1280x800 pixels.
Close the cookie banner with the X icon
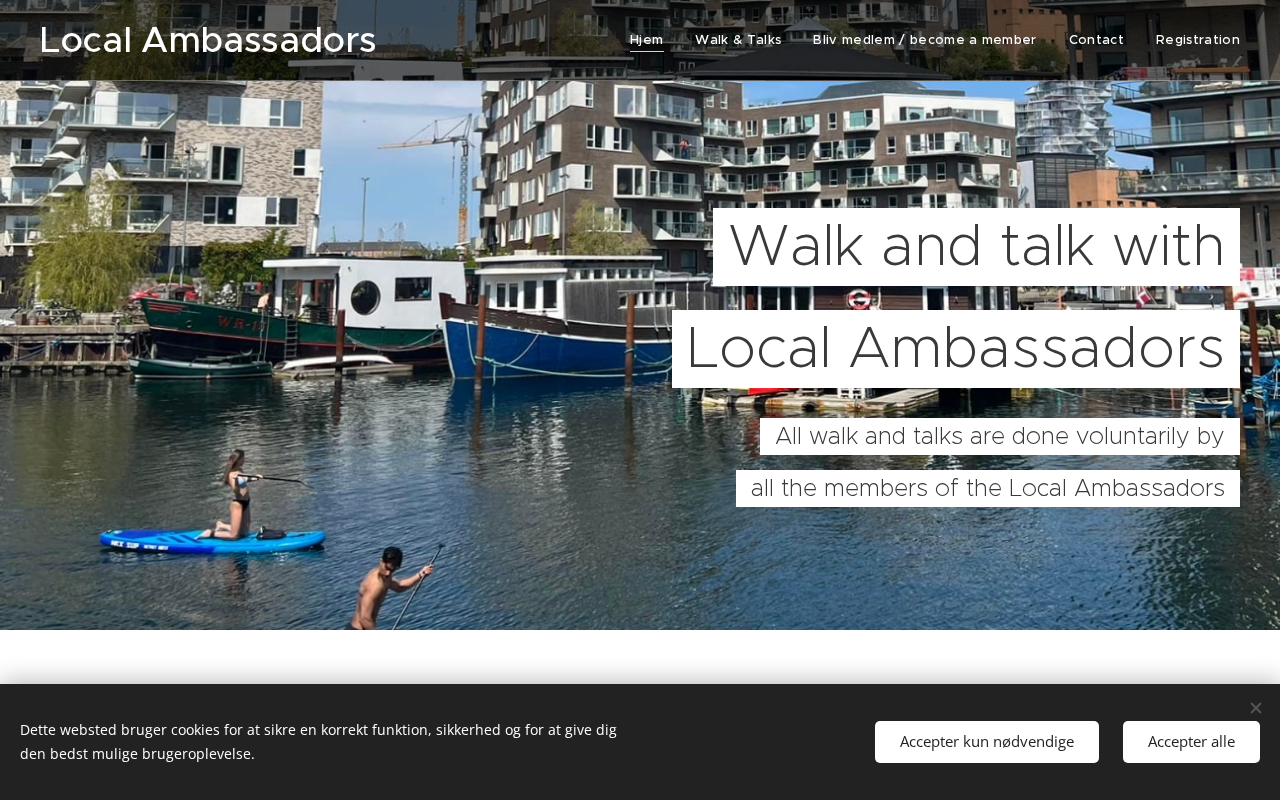click(1255, 708)
